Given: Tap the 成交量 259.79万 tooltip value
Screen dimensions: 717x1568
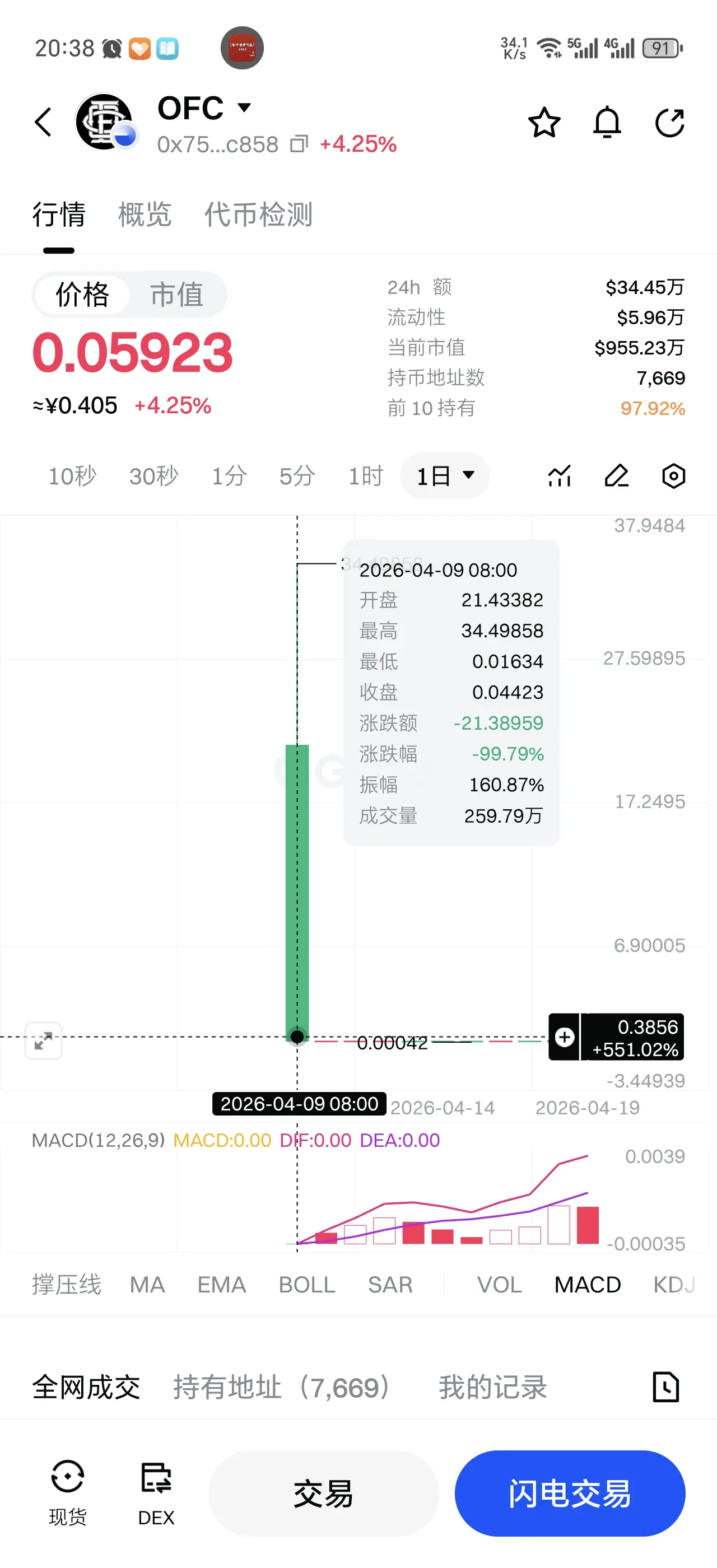Looking at the screenshot, I should 504,816.
